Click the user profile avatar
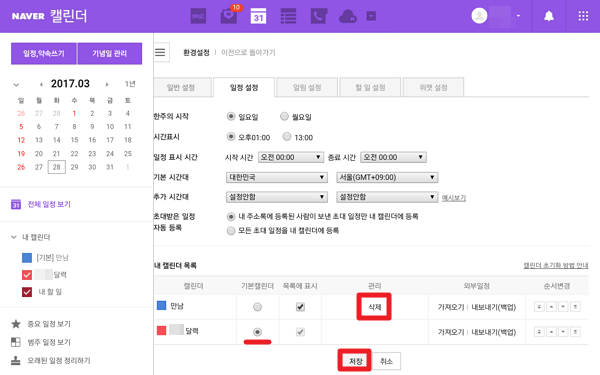The image size is (600, 375). (479, 16)
